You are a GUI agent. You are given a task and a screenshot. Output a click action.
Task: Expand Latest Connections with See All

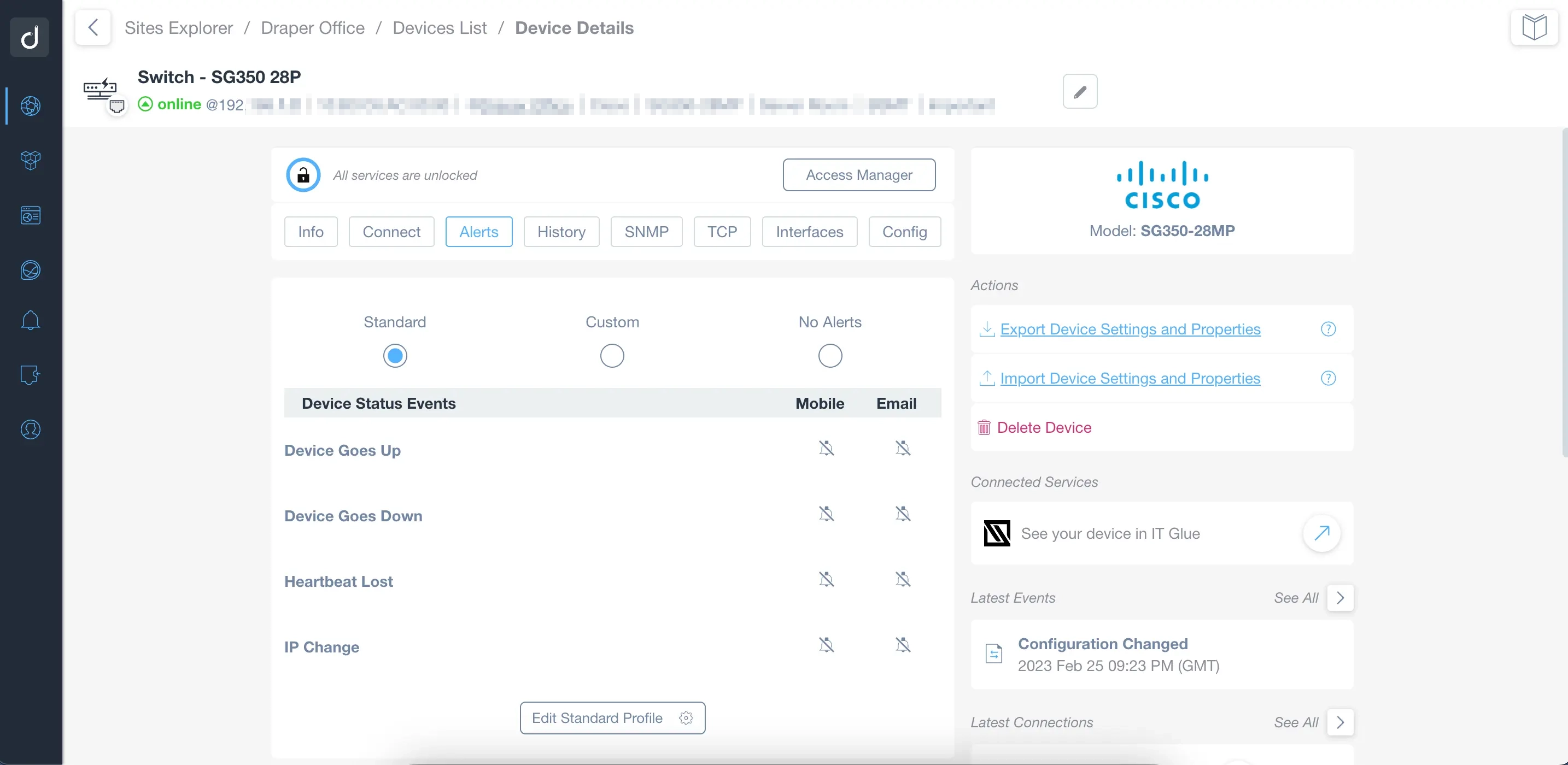1342,722
